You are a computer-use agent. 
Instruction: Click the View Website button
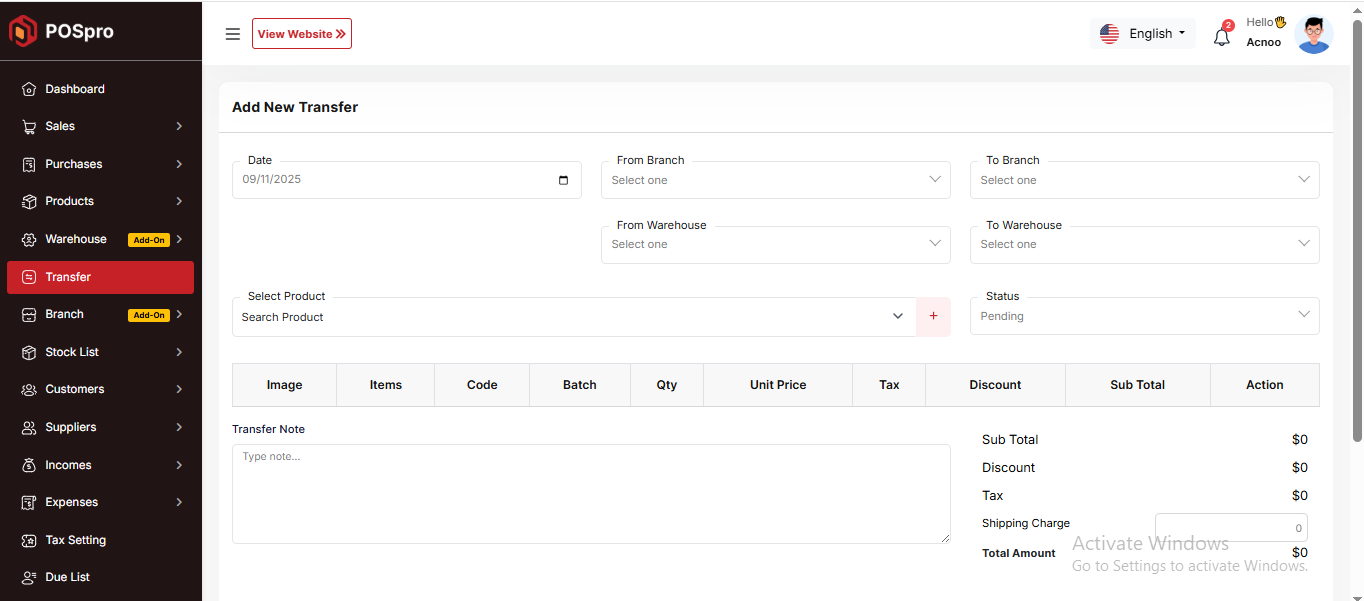(x=301, y=34)
